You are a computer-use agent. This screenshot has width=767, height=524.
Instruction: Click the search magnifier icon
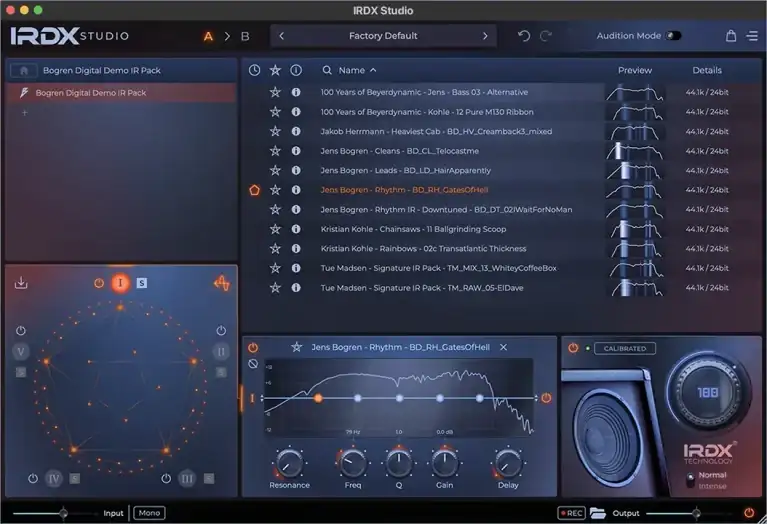(327, 70)
